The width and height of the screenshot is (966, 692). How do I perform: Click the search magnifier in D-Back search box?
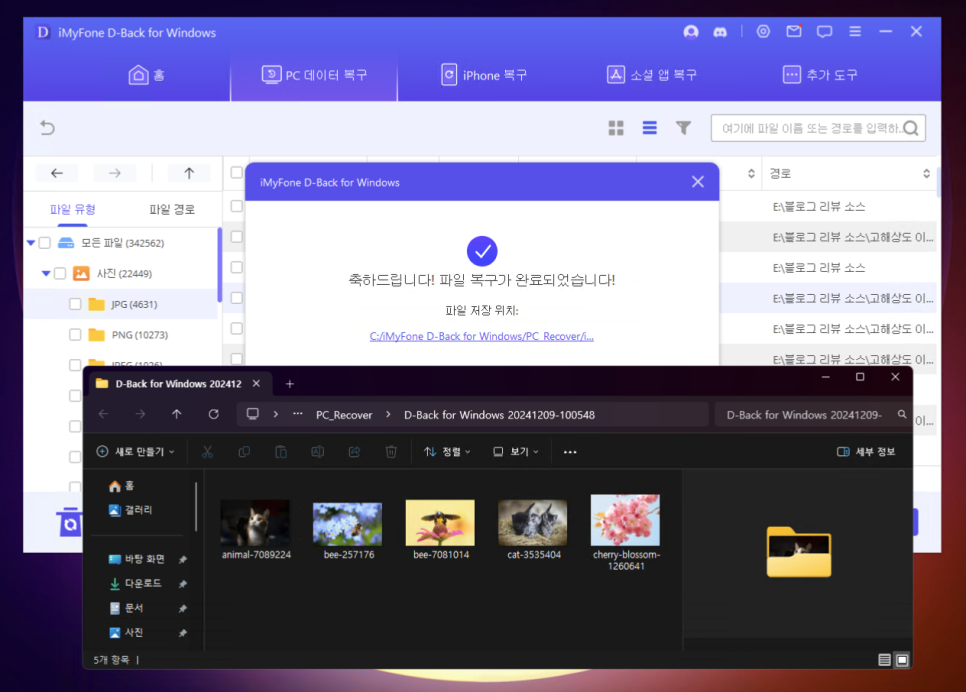[x=911, y=128]
